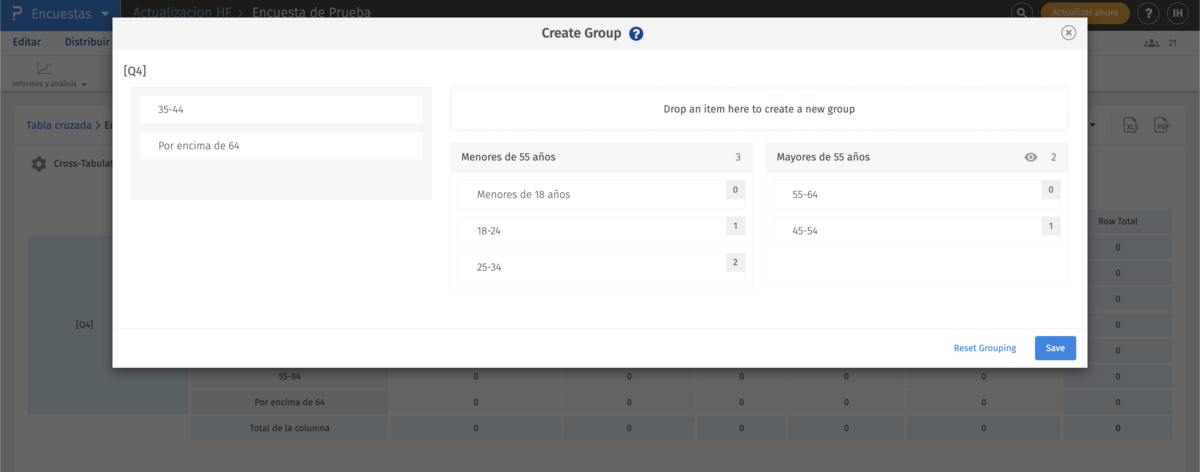Viewport: 1200px width, 472px height.
Task: Select the 25-34 group item
Action: pyautogui.click(x=601, y=267)
